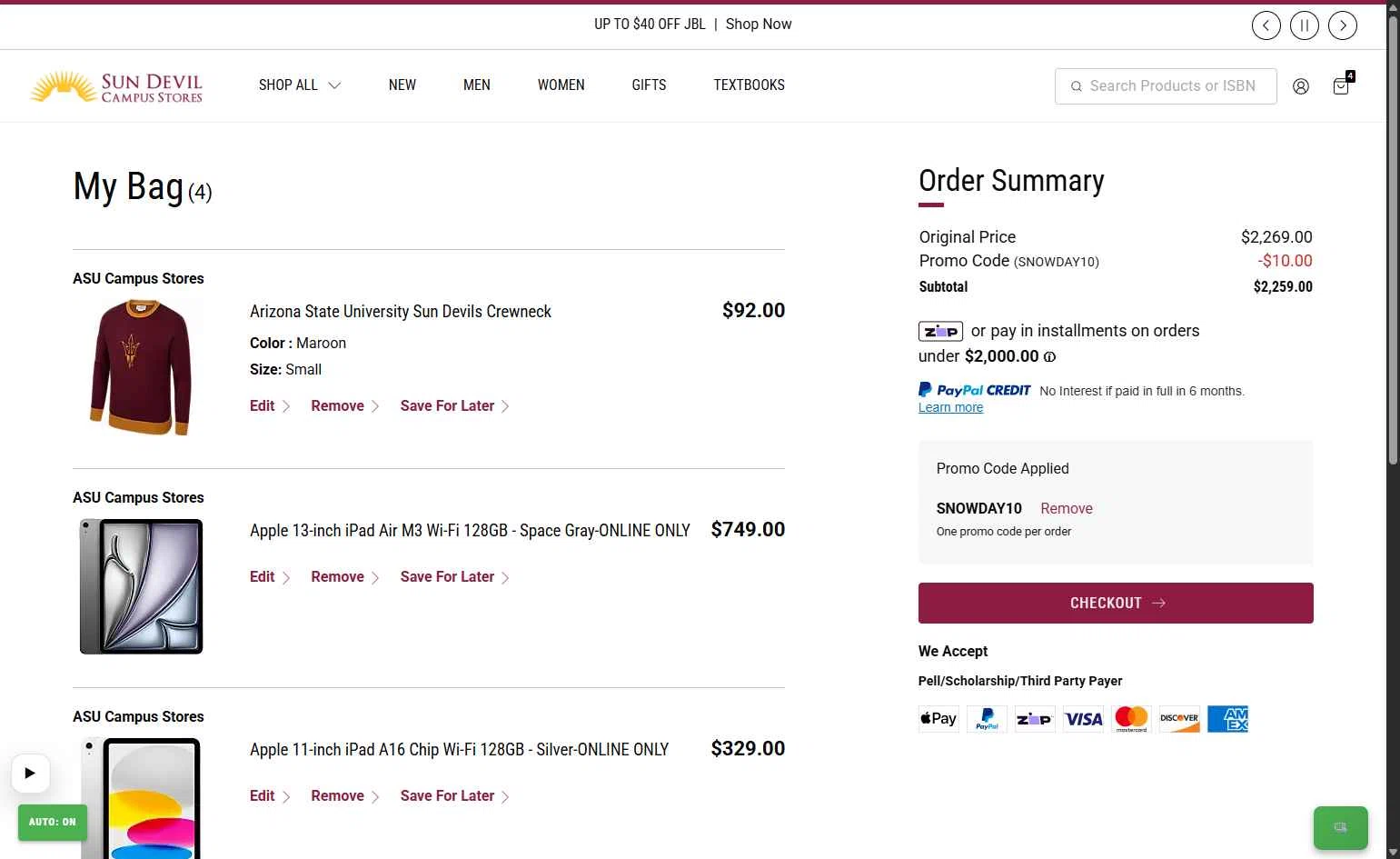Click the UP TO $40 OFF JBL text
The height and width of the screenshot is (859, 1400).
650,25
